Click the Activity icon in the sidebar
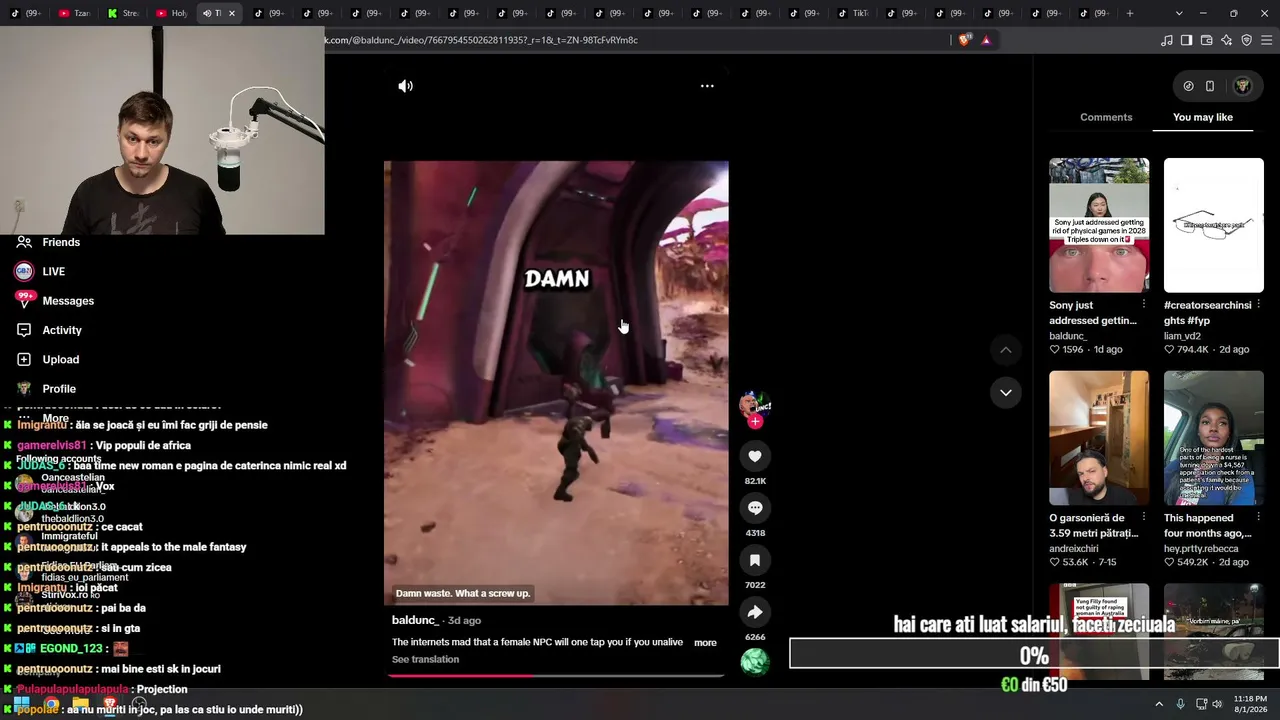This screenshot has height=720, width=1280. click(x=24, y=330)
